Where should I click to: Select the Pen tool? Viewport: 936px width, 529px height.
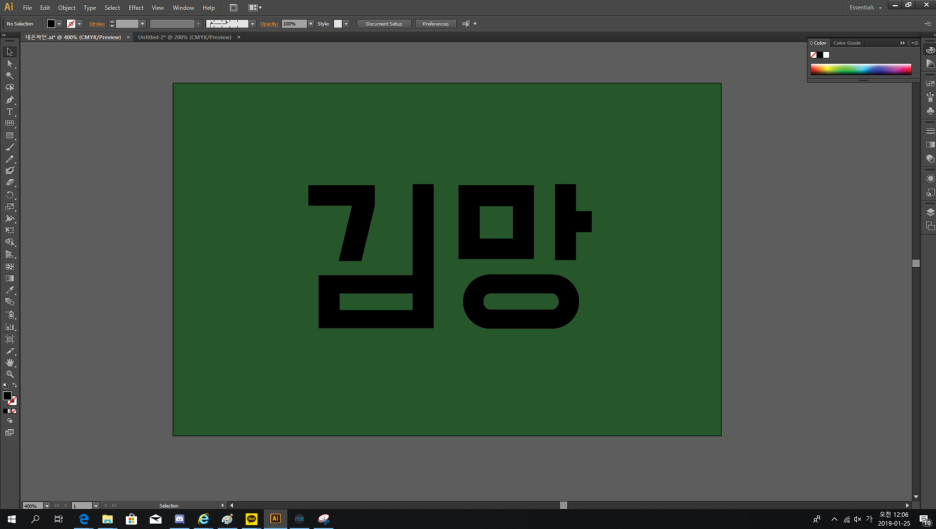pyautogui.click(x=10, y=100)
